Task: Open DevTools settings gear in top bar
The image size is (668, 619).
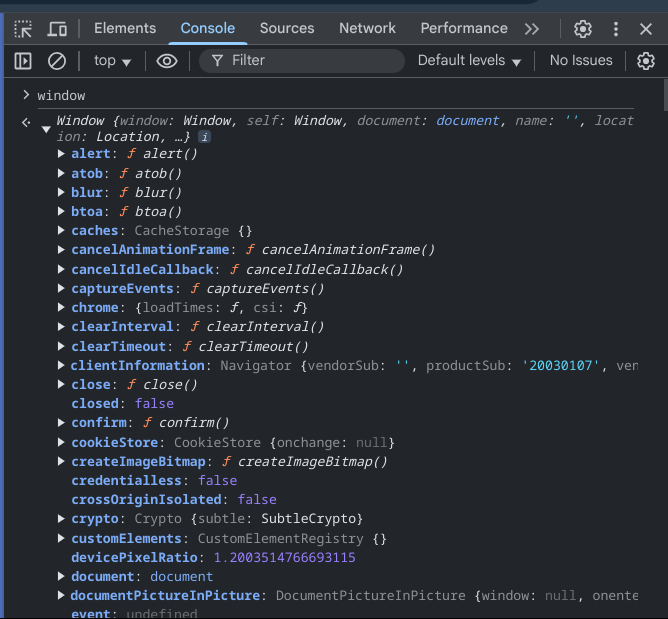Action: [582, 29]
